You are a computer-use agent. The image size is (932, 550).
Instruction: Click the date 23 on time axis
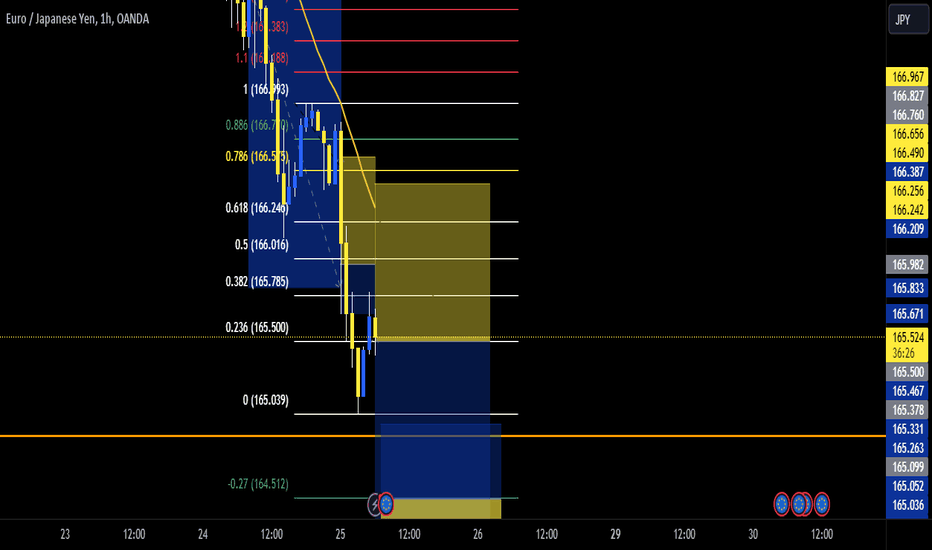tap(65, 535)
